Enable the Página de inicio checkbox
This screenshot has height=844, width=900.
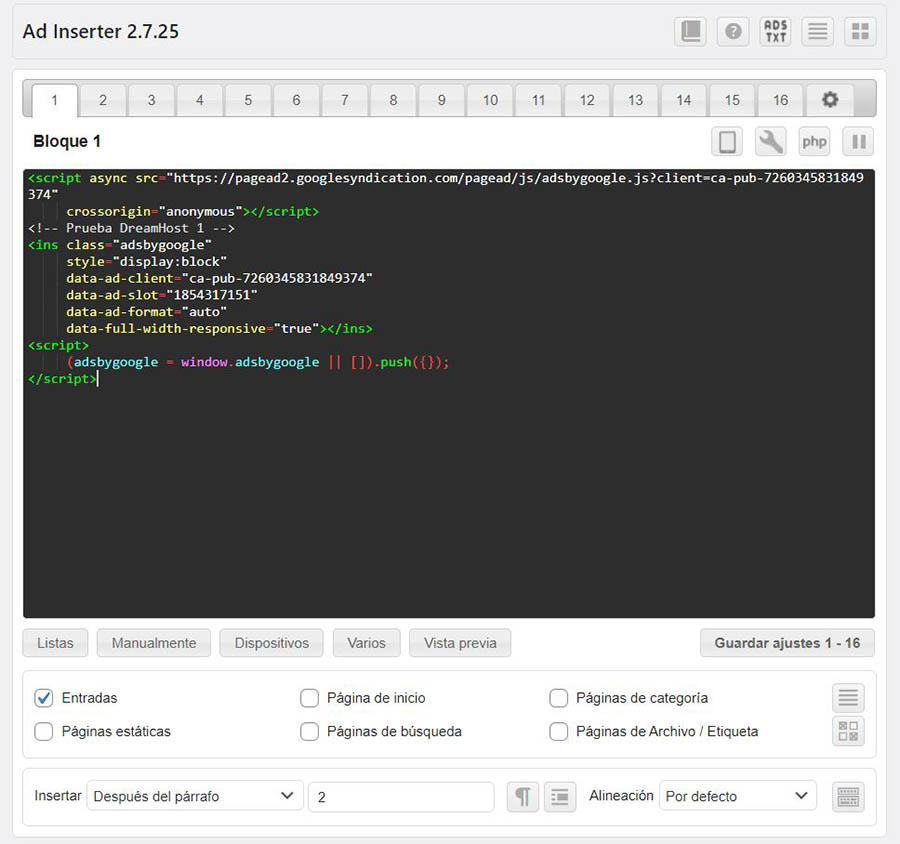point(310,698)
